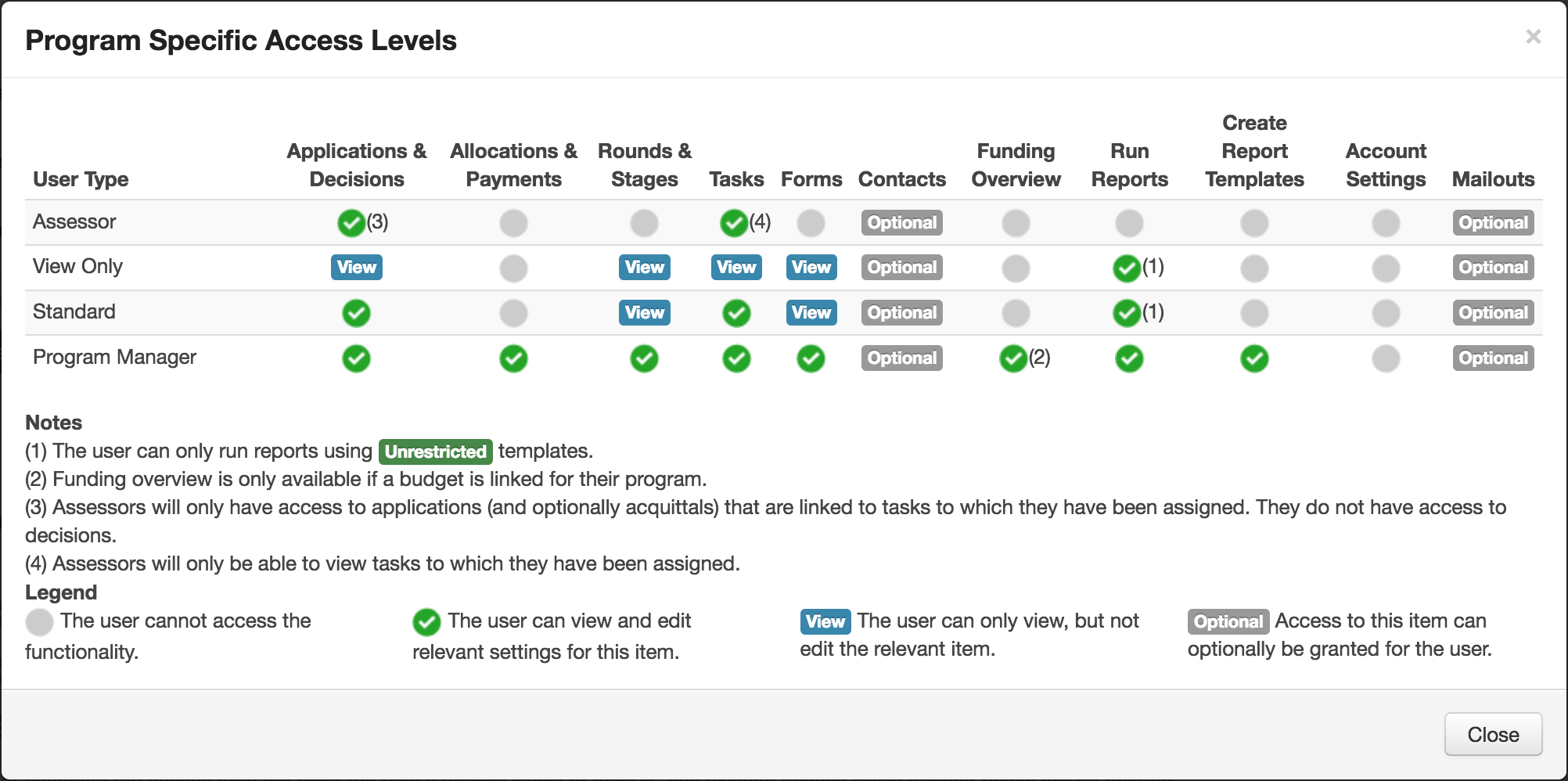Click Program Manager's check under Create Report Templates
Viewport: 1568px width, 781px height.
pyautogui.click(x=1254, y=359)
